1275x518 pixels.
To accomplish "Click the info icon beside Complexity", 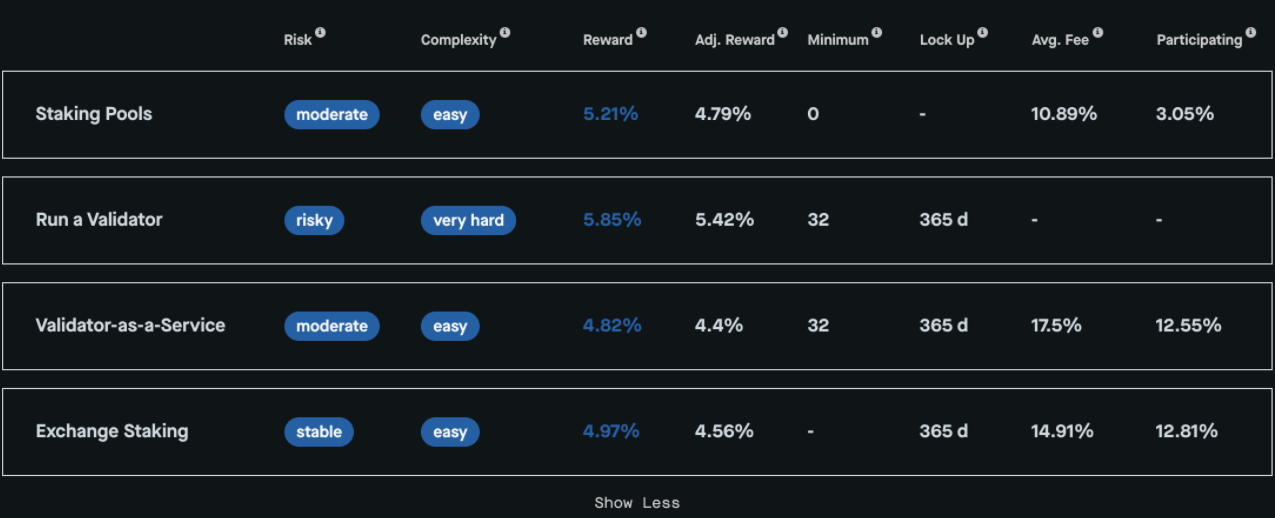I will coord(505,34).
